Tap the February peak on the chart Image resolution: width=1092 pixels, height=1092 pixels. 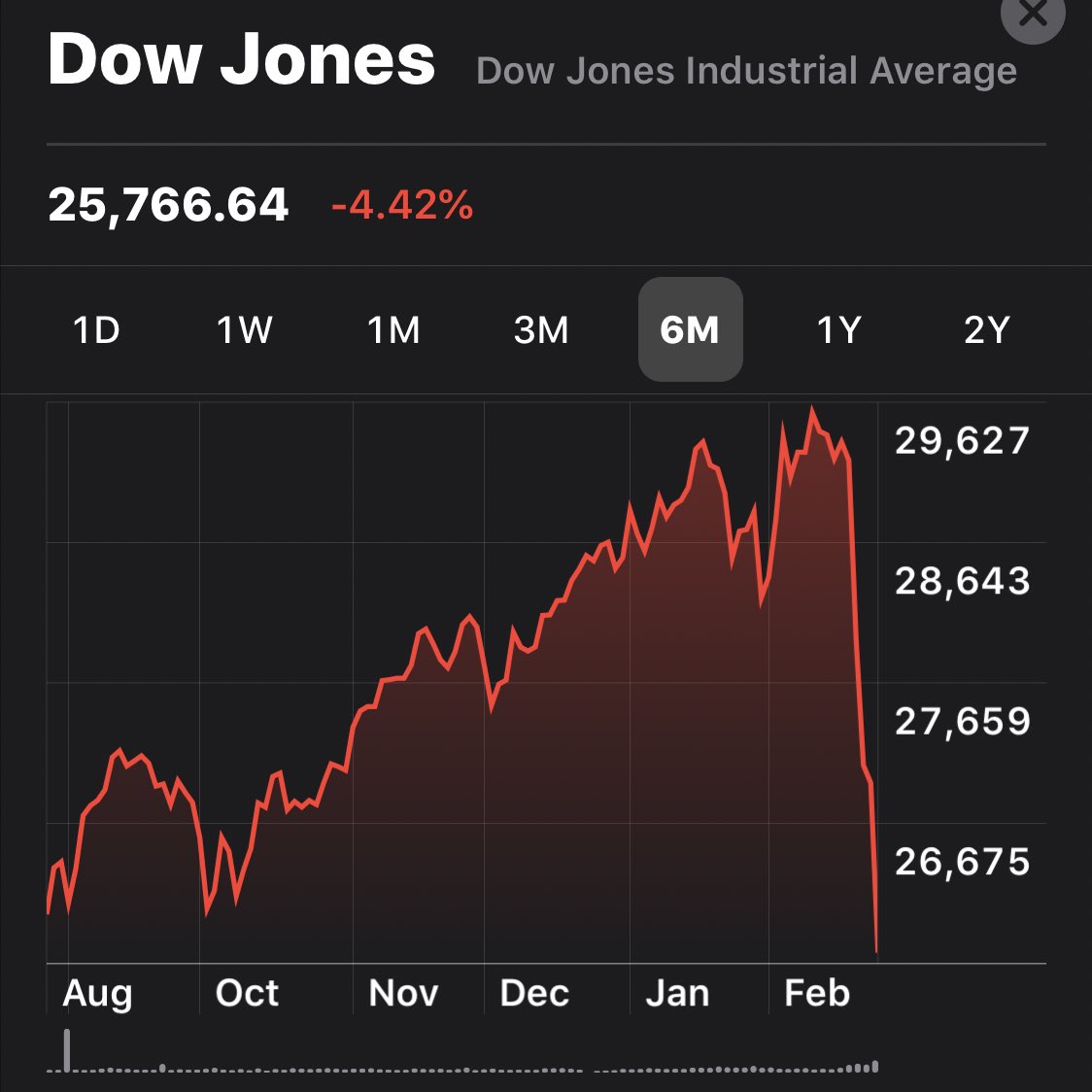coord(812,410)
